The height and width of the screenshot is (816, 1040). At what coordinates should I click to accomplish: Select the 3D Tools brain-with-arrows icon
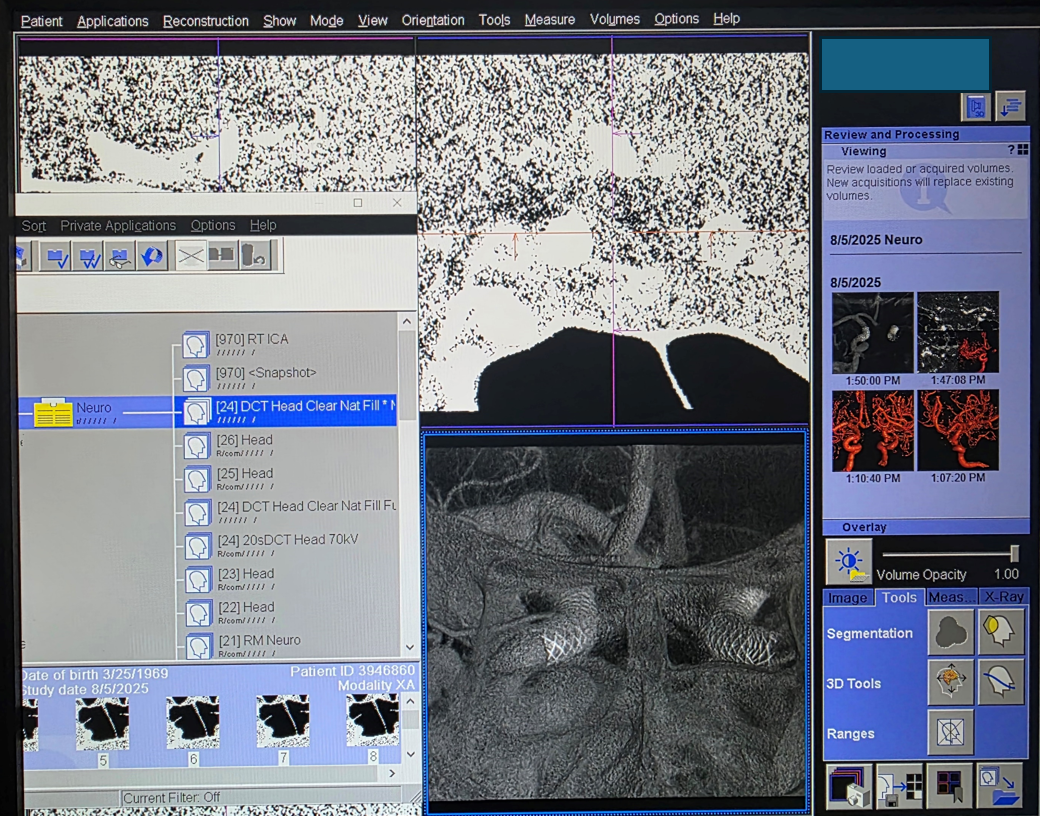951,682
